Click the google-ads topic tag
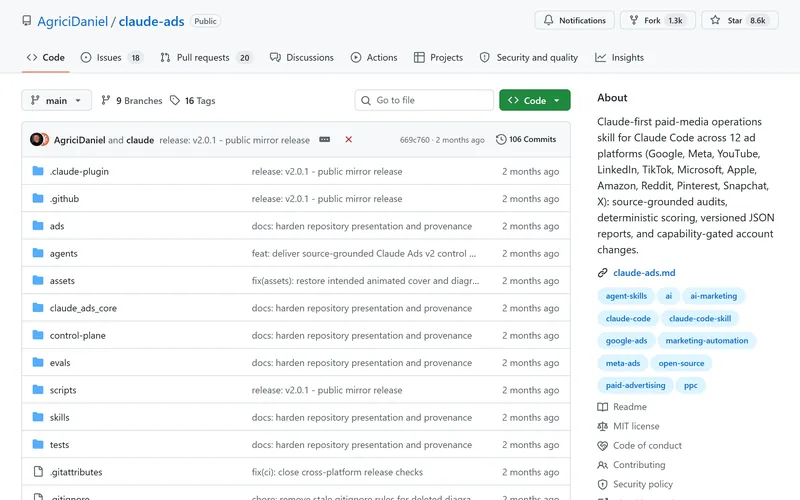Image resolution: width=800 pixels, height=500 pixels. click(626, 341)
